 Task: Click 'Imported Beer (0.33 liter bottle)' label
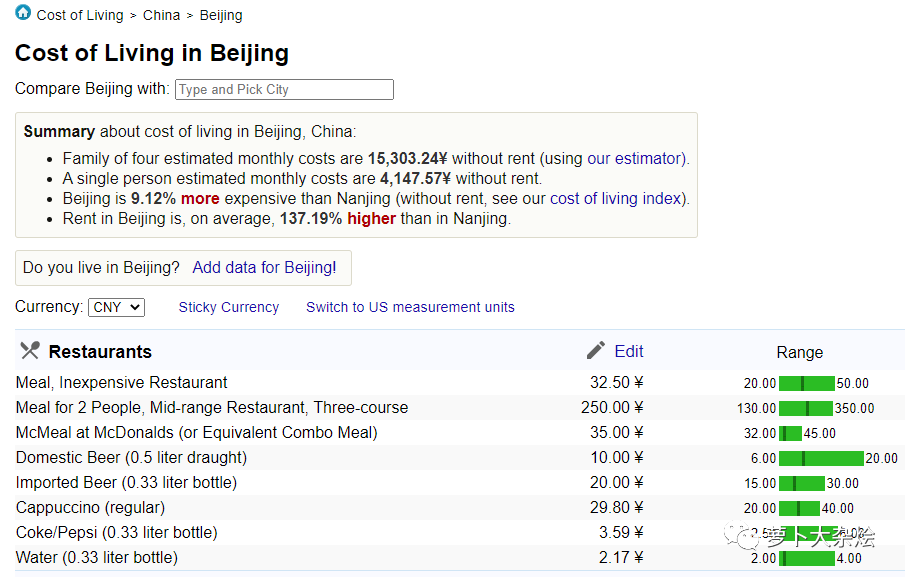(126, 482)
